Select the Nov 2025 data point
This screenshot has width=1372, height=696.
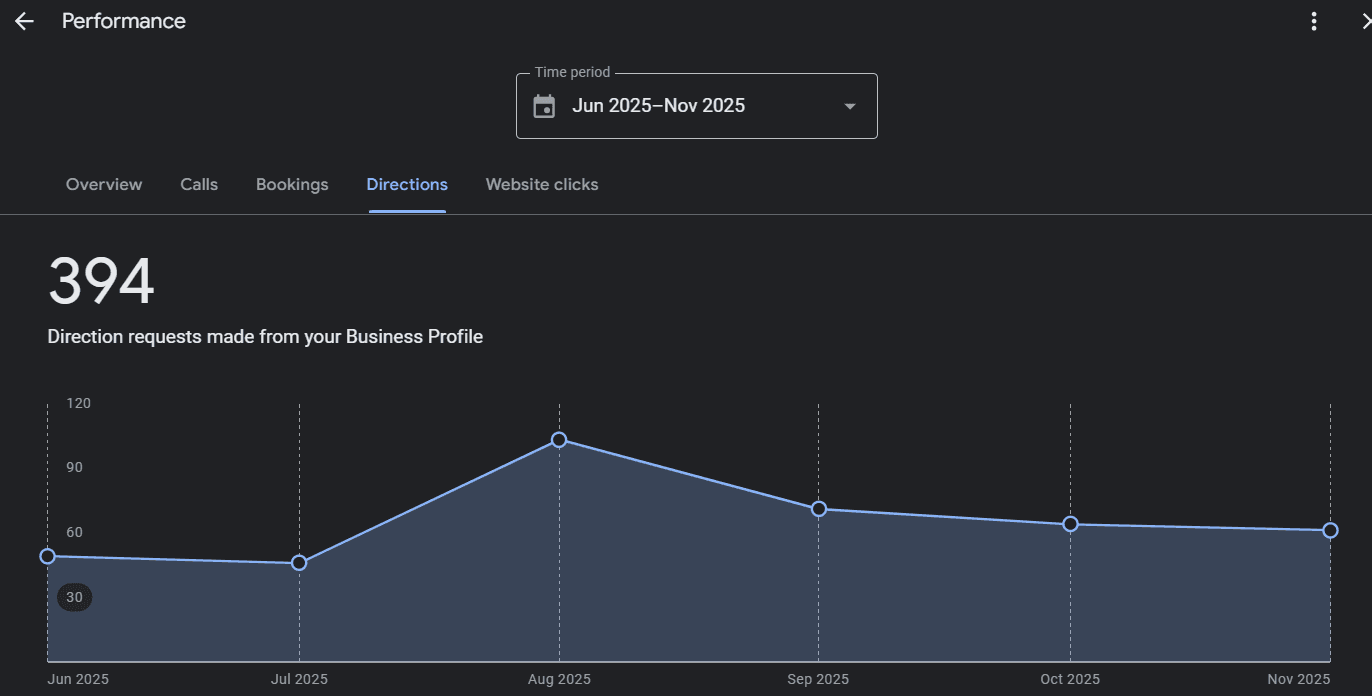pos(1330,530)
